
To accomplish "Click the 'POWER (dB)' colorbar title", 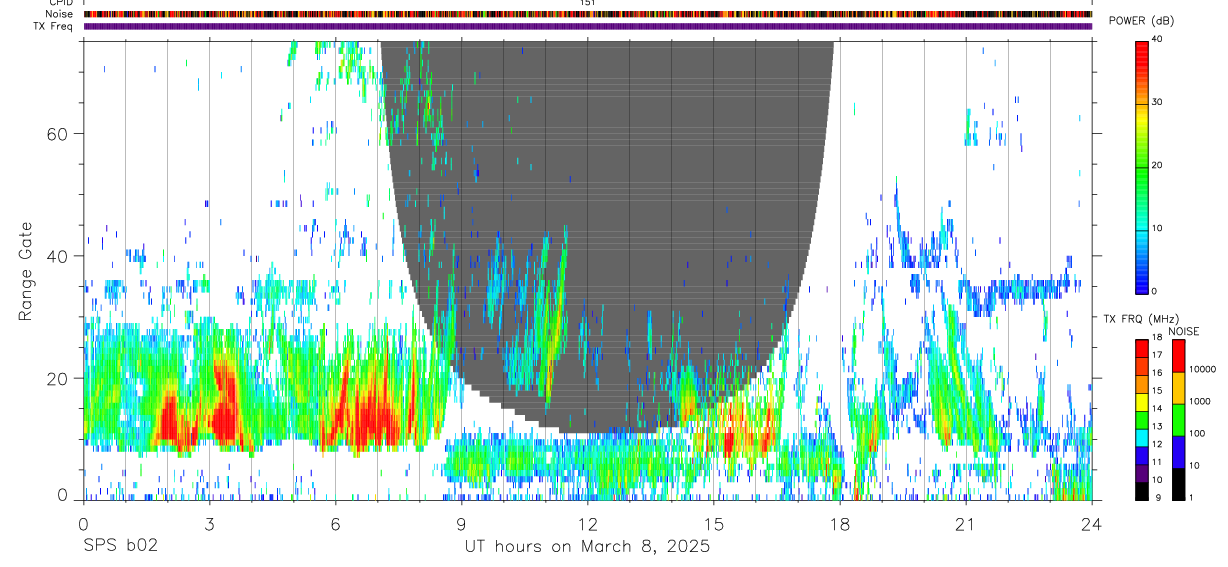I will click(x=1141, y=21).
